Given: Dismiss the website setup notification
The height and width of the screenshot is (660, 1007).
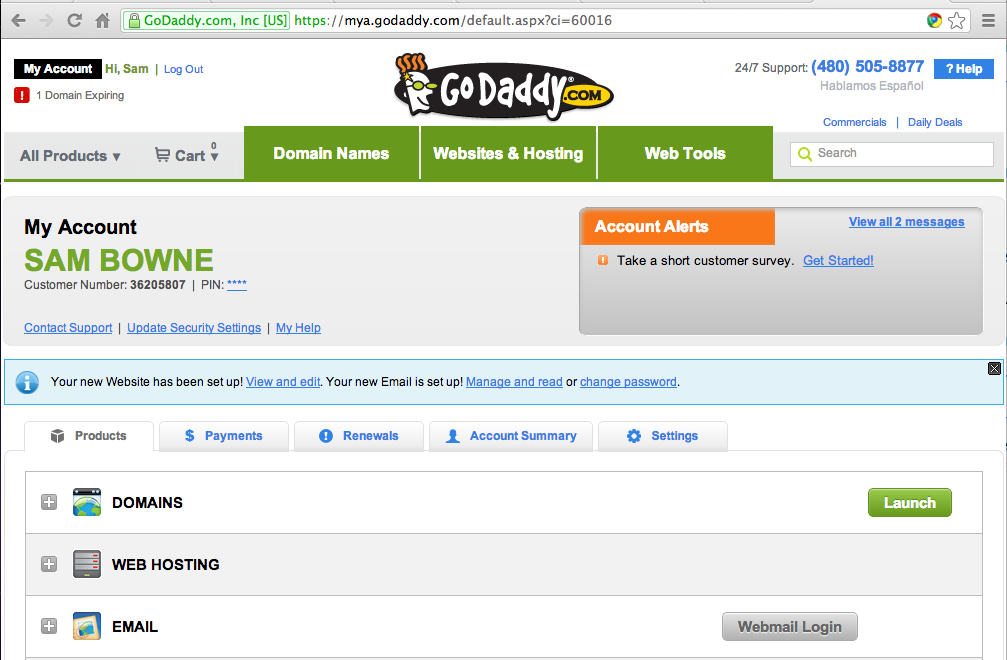Looking at the screenshot, I should 994,368.
